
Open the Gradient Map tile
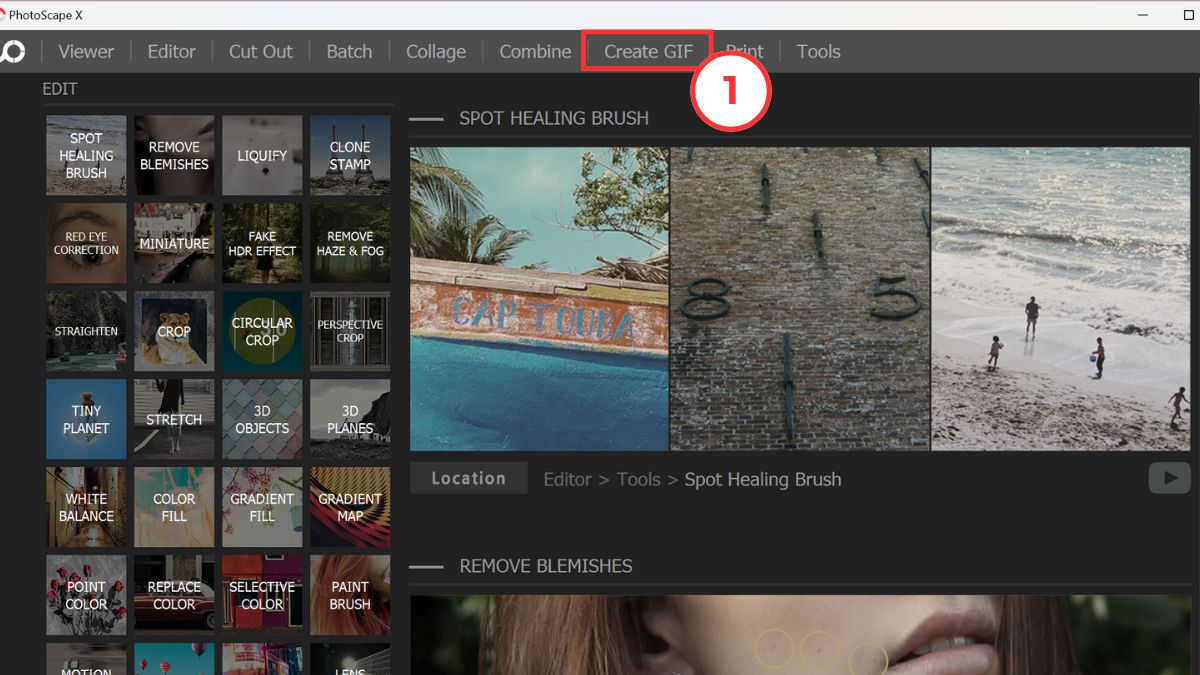click(350, 507)
